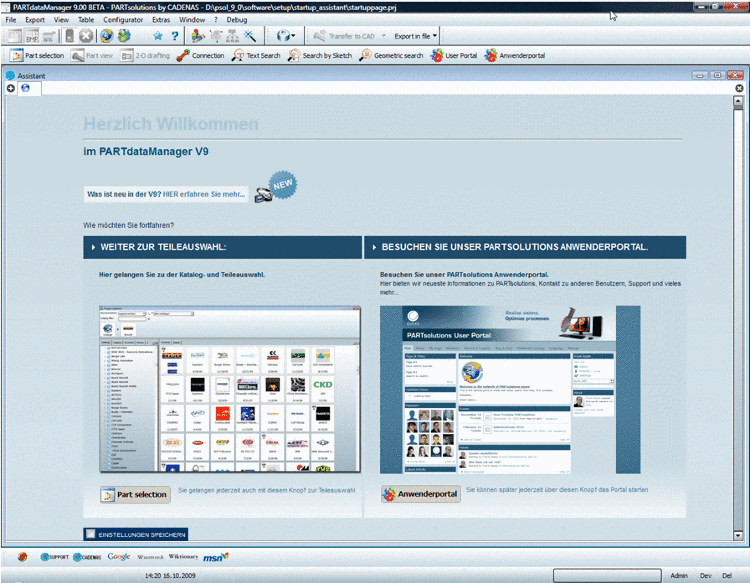Screen dimensions: 750x583
Task: Open the question mark help menu
Action: tap(216, 20)
